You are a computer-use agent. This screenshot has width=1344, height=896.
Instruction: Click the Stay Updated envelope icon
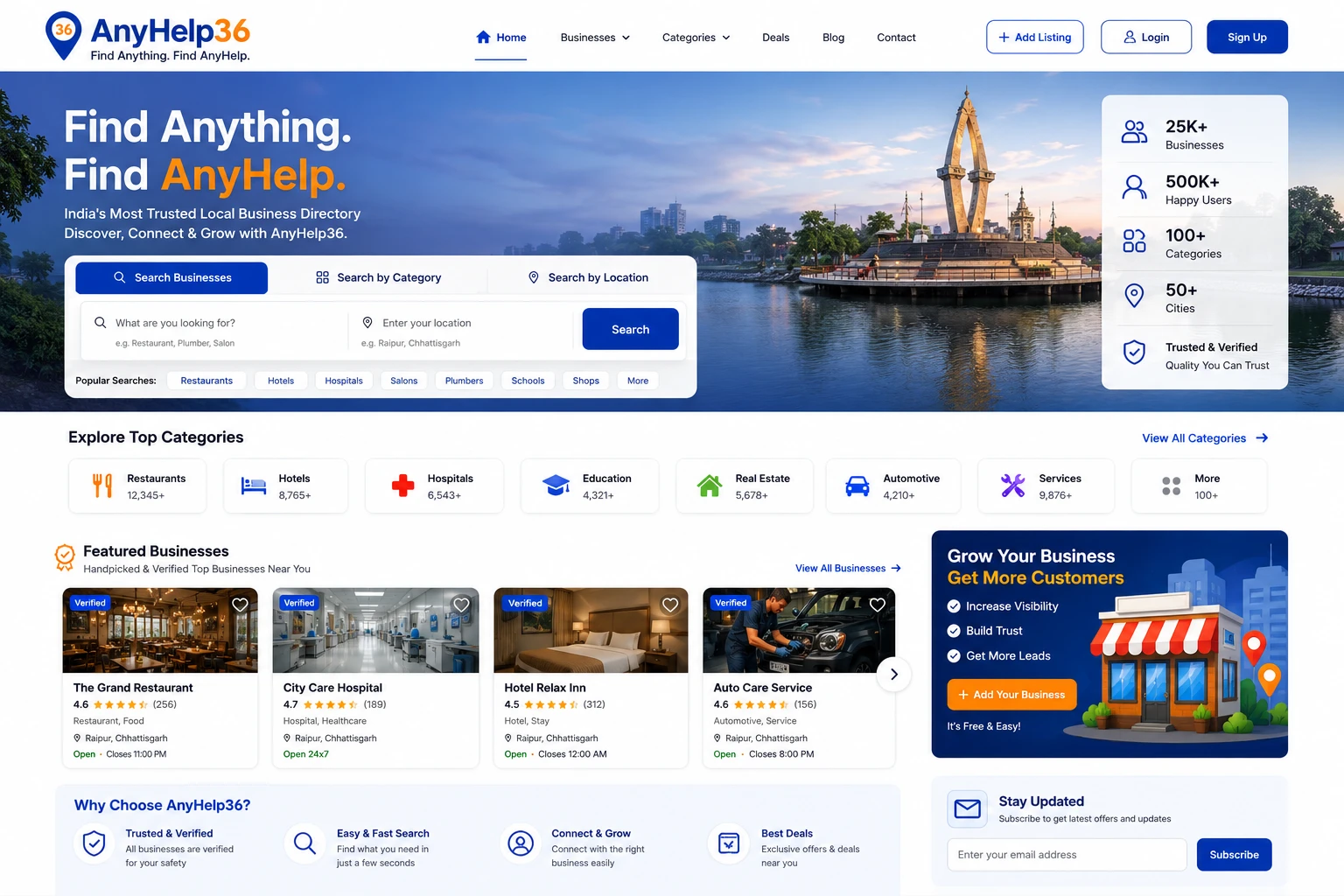coord(967,809)
